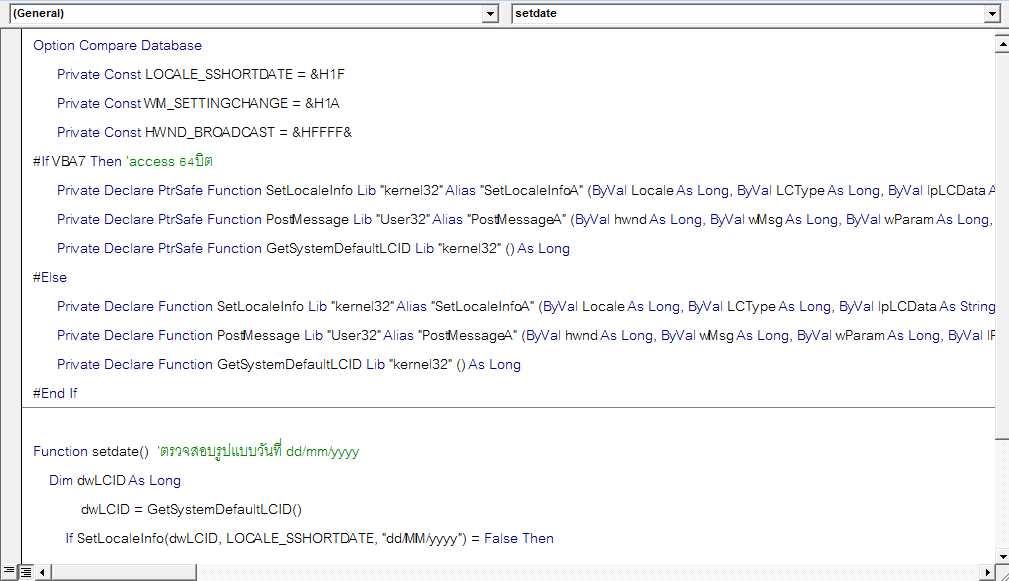This screenshot has width=1009, height=581.
Task: Click 'Dim dwLCID As Long' line
Action: pos(115,481)
